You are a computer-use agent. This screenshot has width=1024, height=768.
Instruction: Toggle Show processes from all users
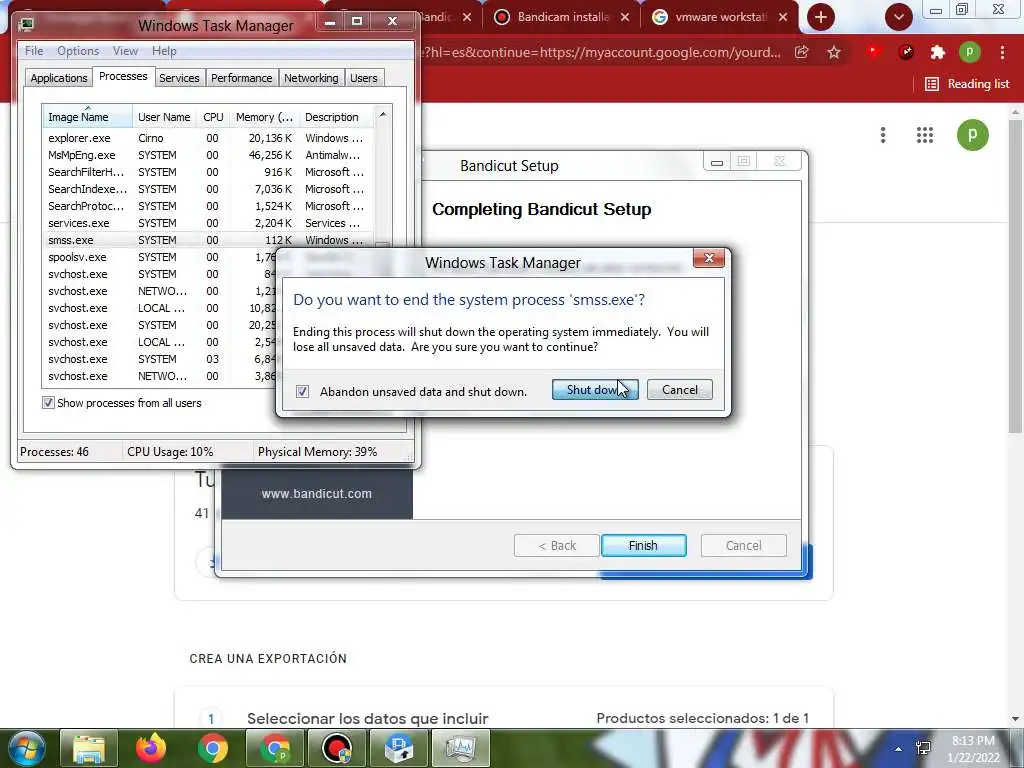pyautogui.click(x=48, y=403)
